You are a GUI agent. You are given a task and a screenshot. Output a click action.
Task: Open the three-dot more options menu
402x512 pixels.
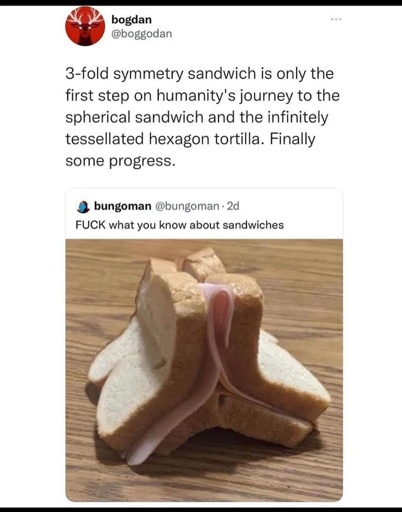coord(336,20)
